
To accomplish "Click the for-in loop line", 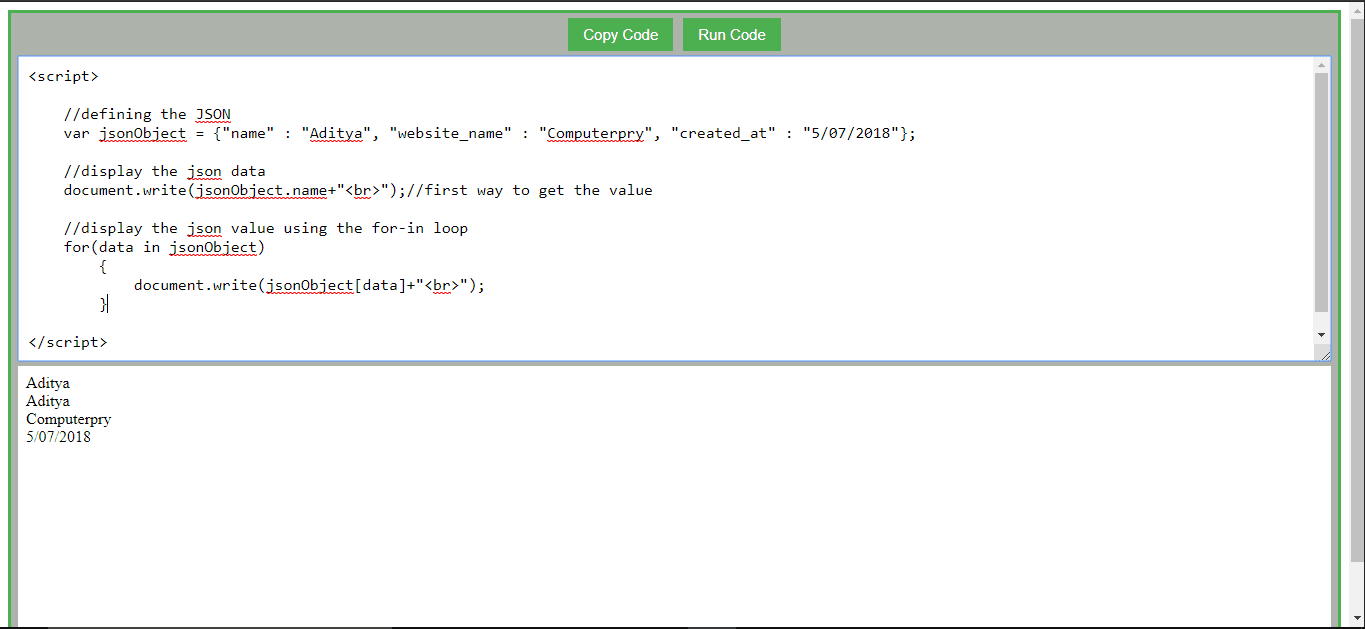I will [164, 247].
